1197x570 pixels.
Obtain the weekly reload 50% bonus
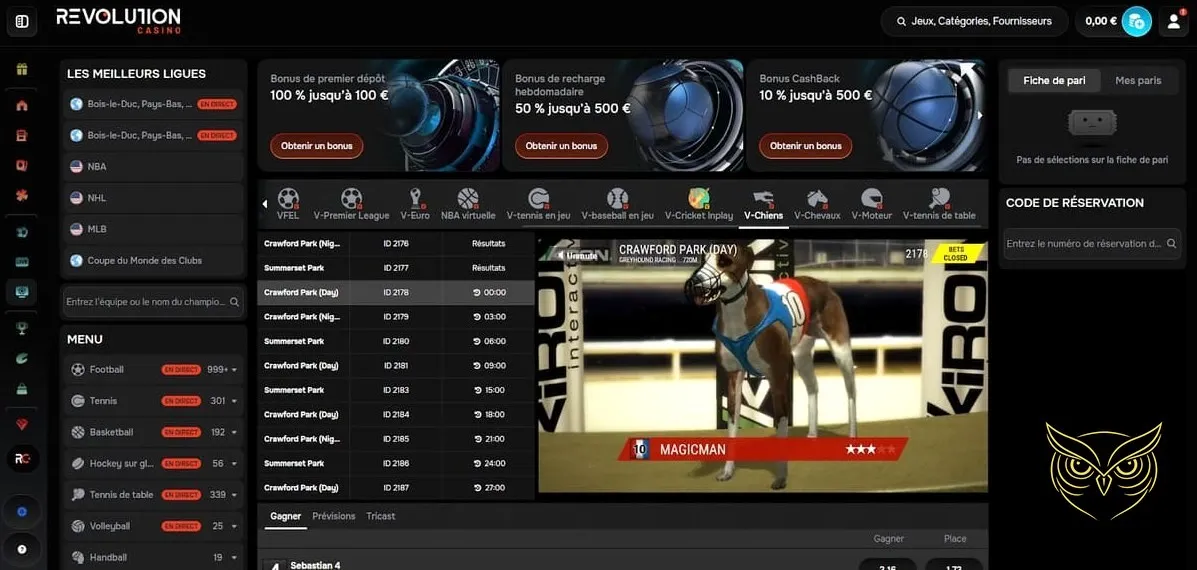pyautogui.click(x=561, y=146)
